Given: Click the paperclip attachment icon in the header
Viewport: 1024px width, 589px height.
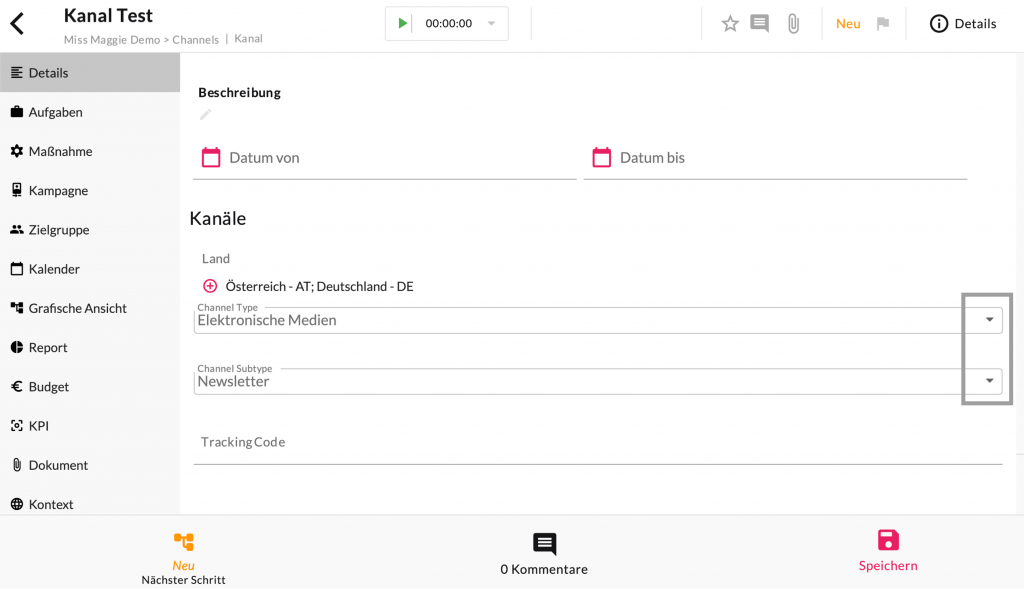Looking at the screenshot, I should 793,23.
